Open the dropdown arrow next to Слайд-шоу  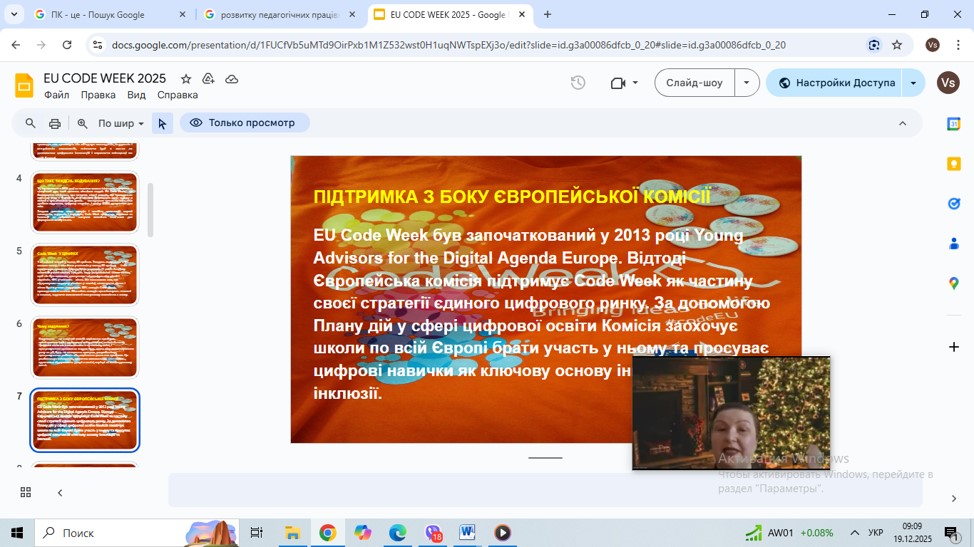(x=747, y=83)
